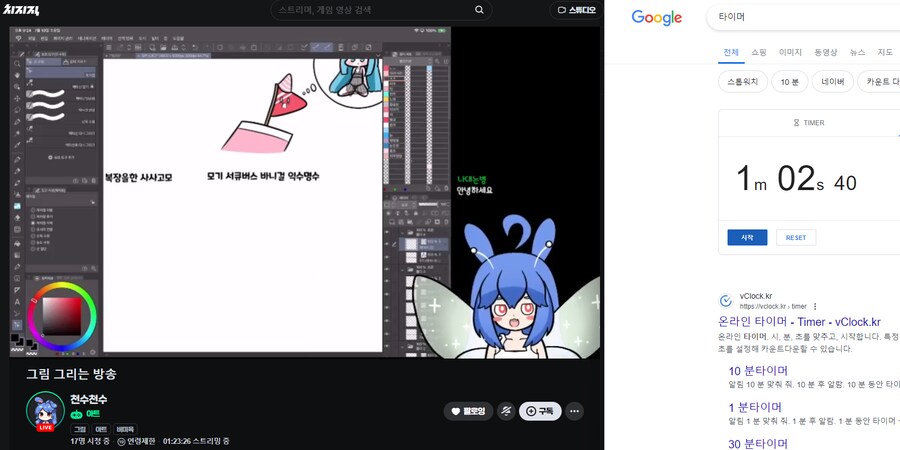Reset the Google timer with RESET

(796, 238)
